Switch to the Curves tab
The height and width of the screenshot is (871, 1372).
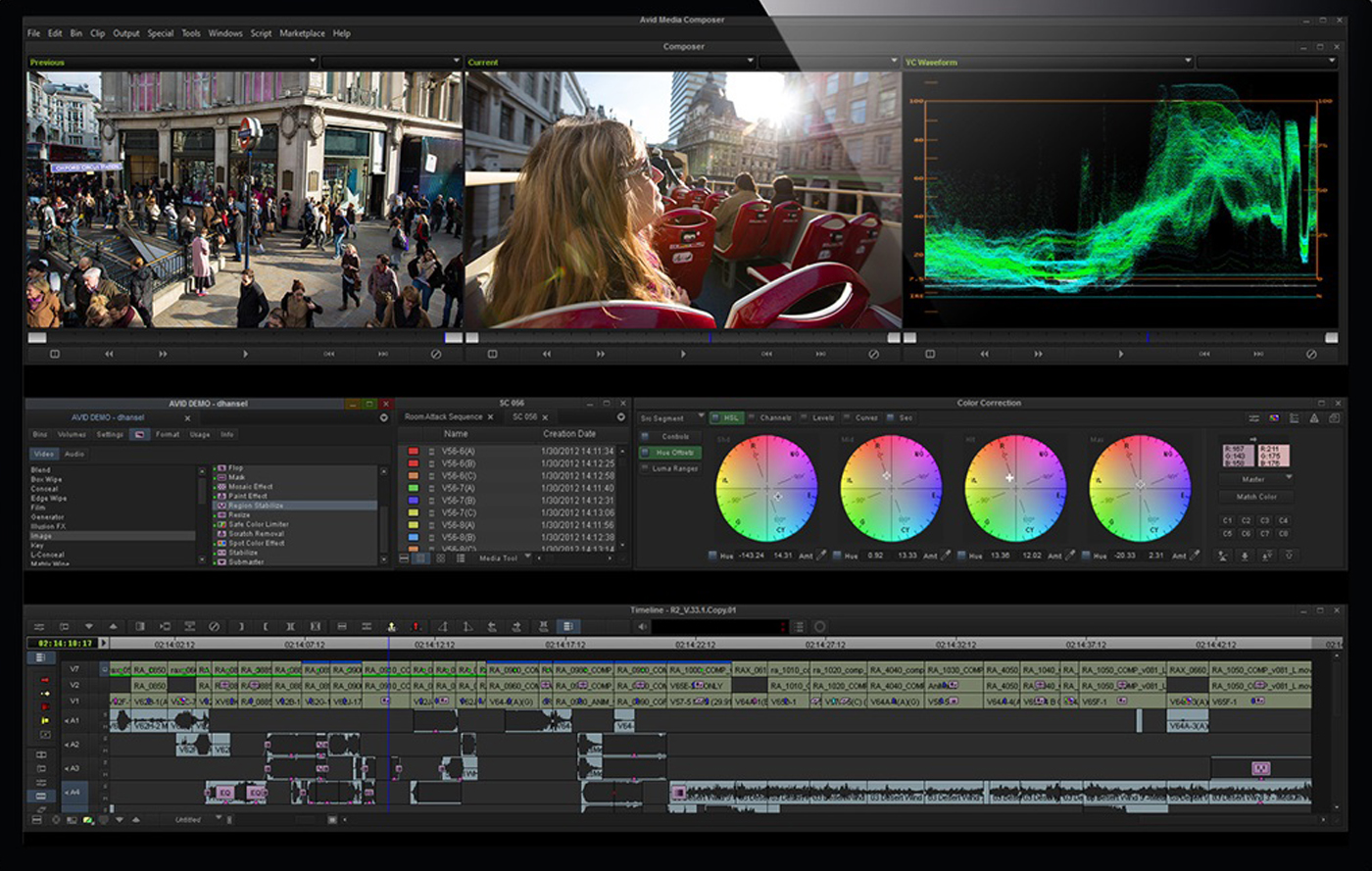(x=866, y=417)
